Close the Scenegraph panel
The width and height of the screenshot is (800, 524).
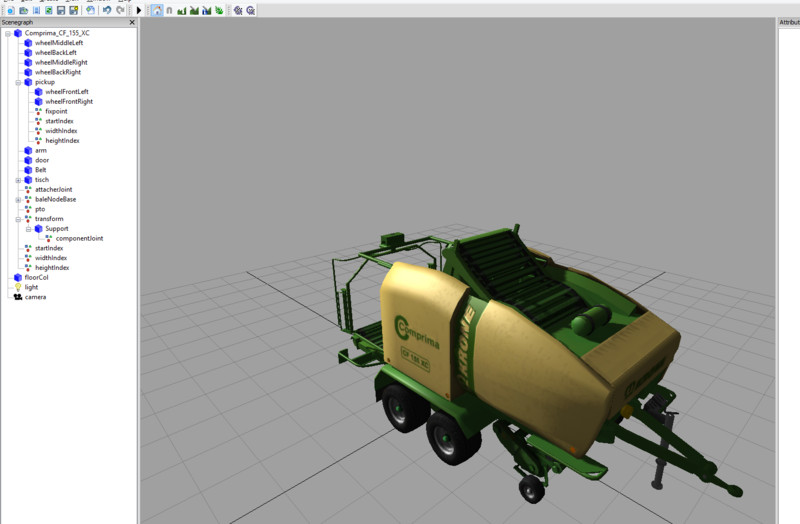tap(132, 22)
